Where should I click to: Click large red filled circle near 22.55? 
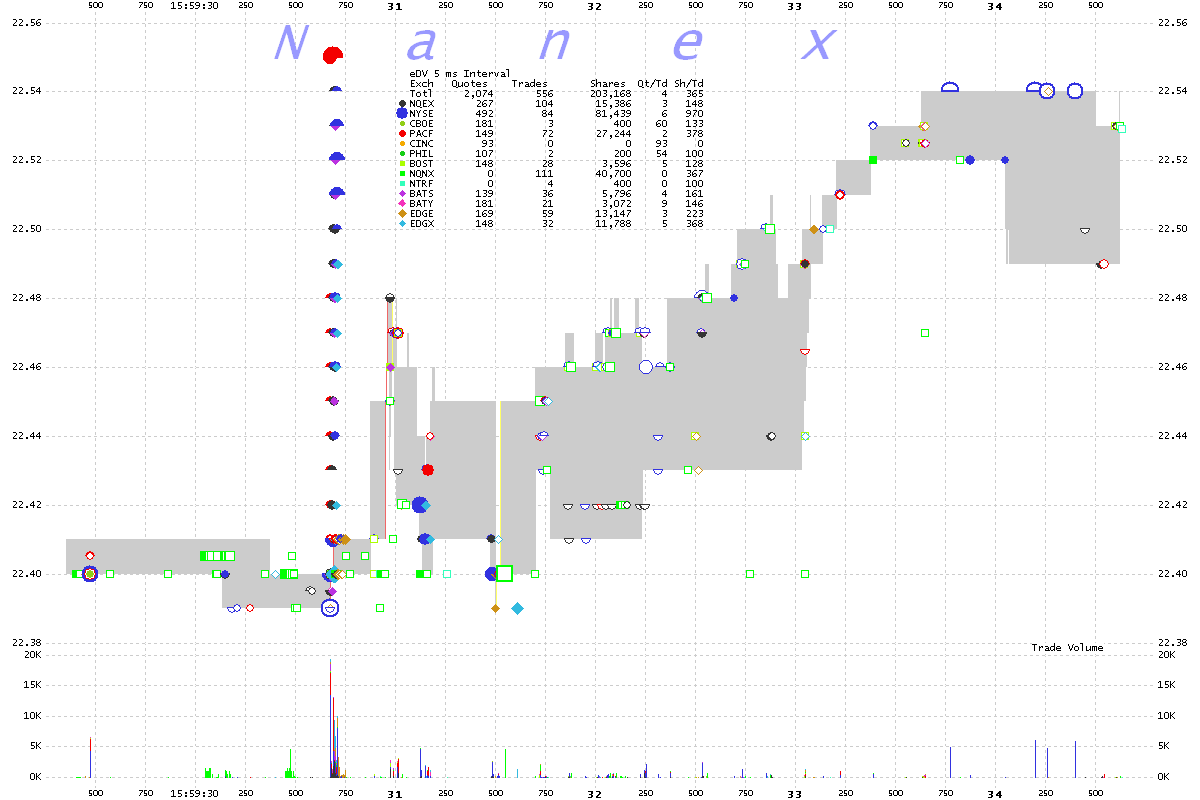click(x=333, y=55)
